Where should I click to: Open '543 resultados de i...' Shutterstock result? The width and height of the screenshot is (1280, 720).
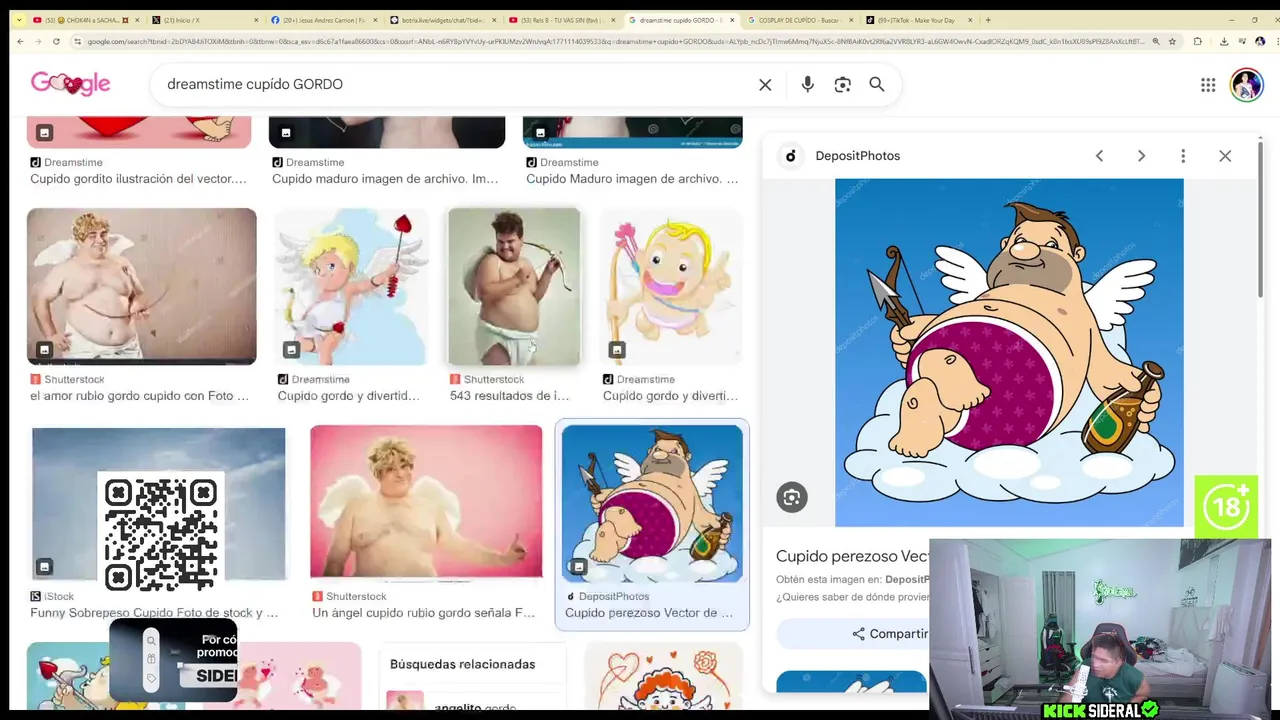pos(509,396)
